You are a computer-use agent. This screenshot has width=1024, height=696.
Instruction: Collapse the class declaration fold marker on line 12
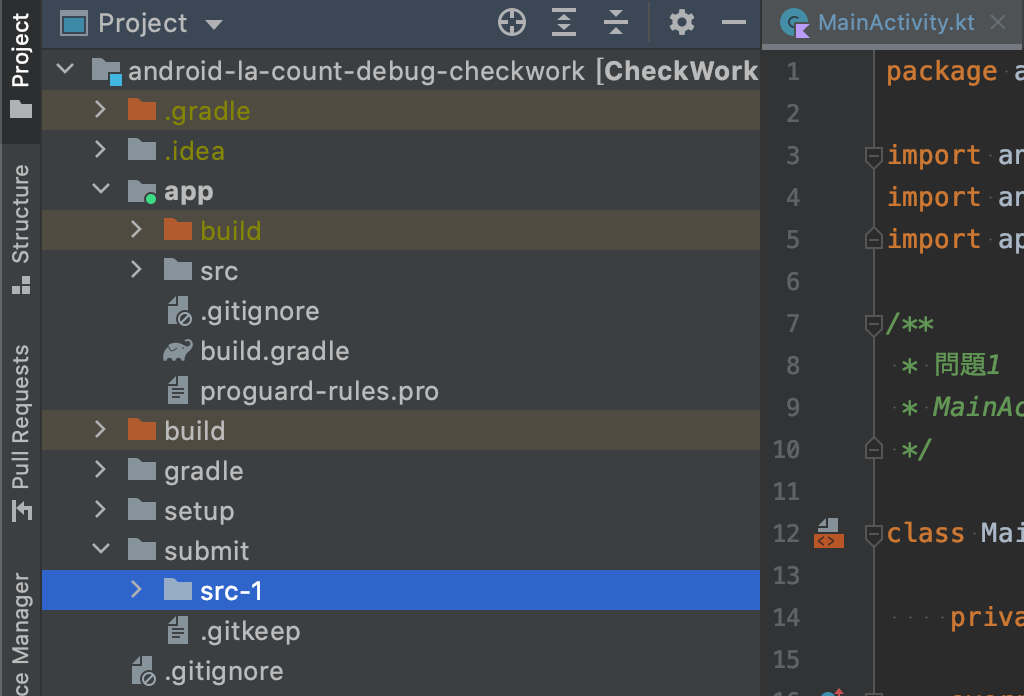(872, 533)
